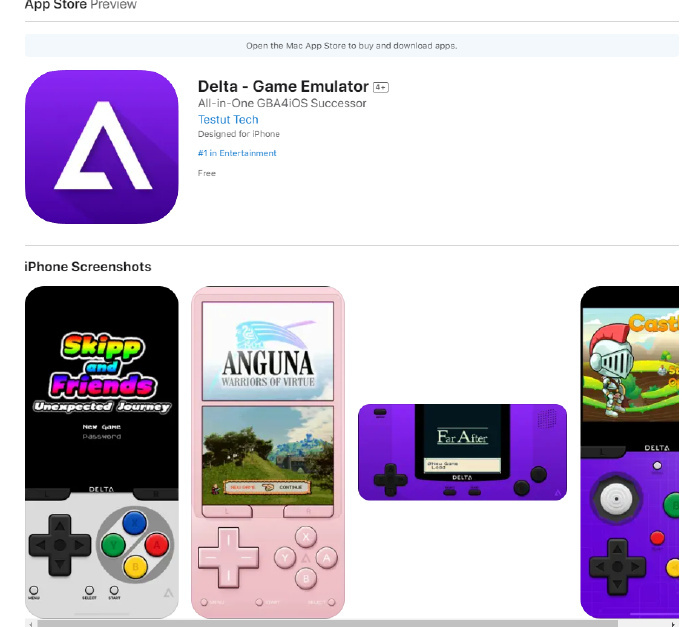Click the purple Delta app icon
The image size is (690, 627).
pyautogui.click(x=102, y=147)
